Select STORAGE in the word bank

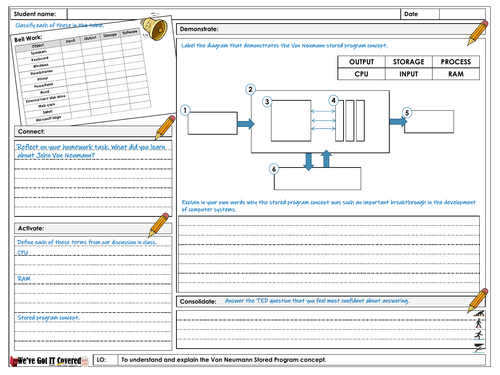click(x=409, y=62)
